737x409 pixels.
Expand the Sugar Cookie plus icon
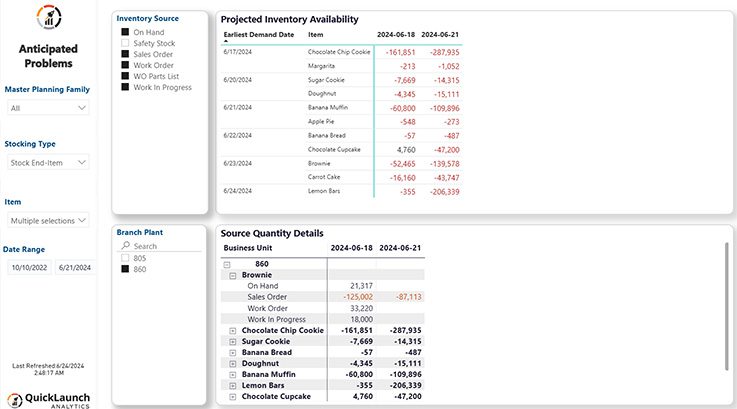pyautogui.click(x=233, y=341)
